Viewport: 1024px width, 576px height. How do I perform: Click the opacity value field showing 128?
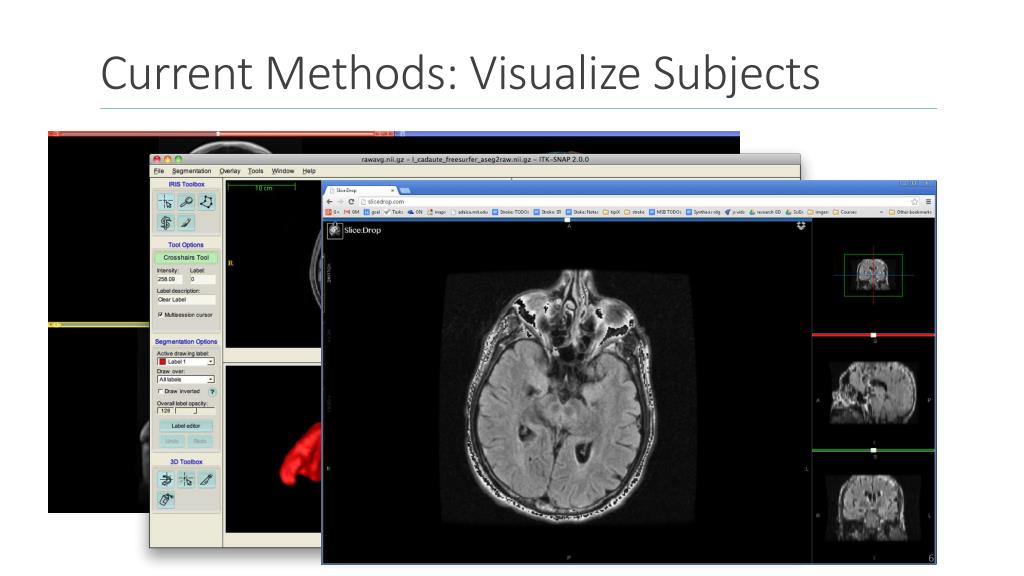[x=166, y=411]
